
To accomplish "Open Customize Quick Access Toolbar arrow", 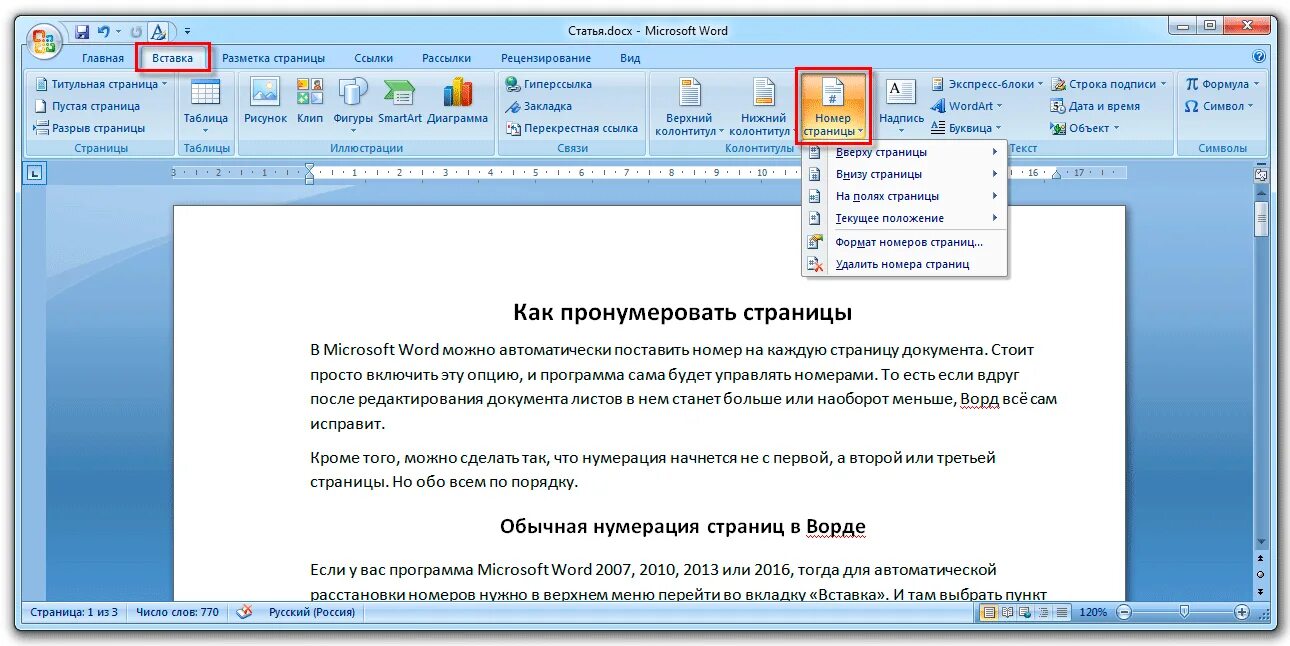I will point(187,32).
